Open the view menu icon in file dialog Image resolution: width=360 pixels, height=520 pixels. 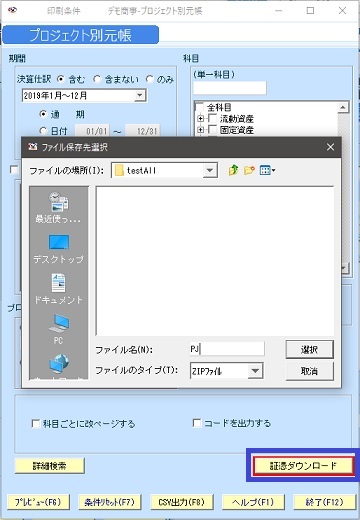pos(267,170)
